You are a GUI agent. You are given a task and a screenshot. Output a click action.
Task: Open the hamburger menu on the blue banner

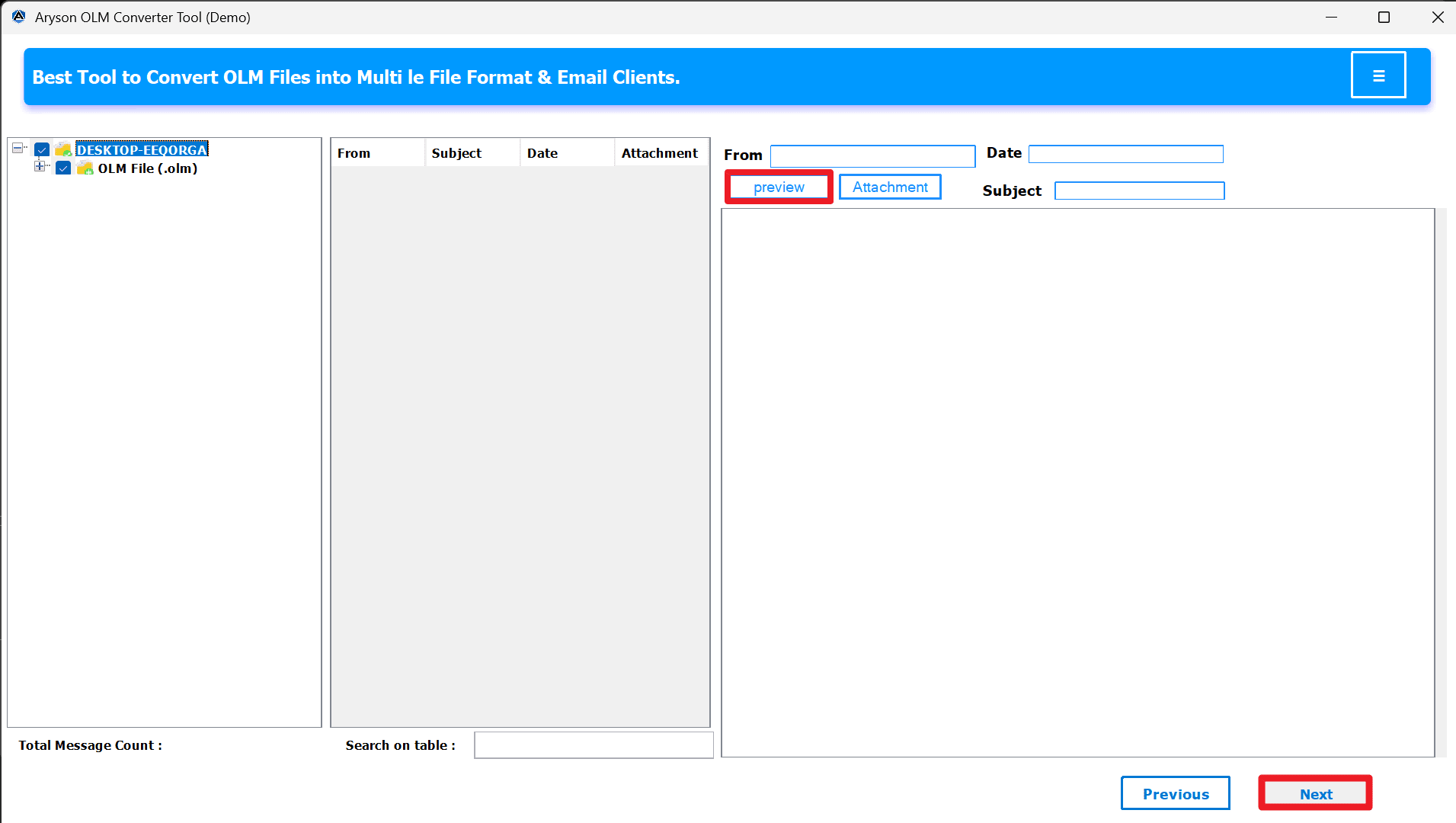pyautogui.click(x=1378, y=75)
